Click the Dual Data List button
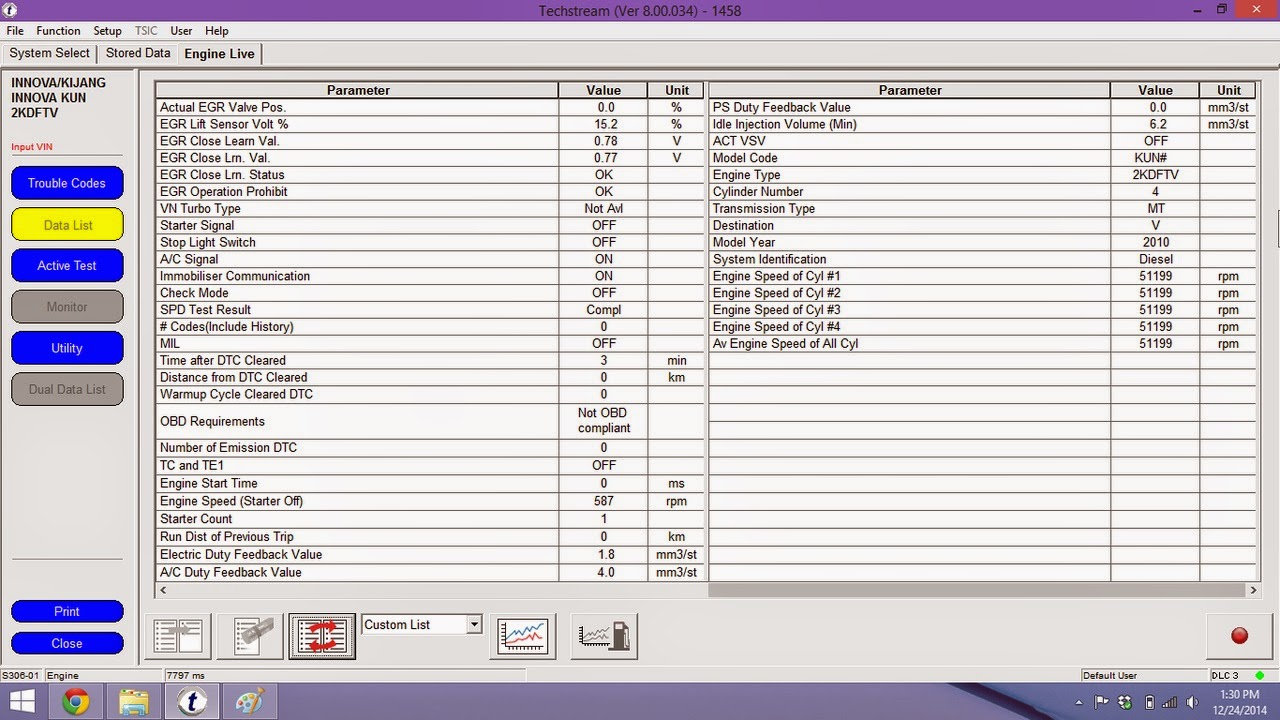The image size is (1280, 720). coord(67,389)
